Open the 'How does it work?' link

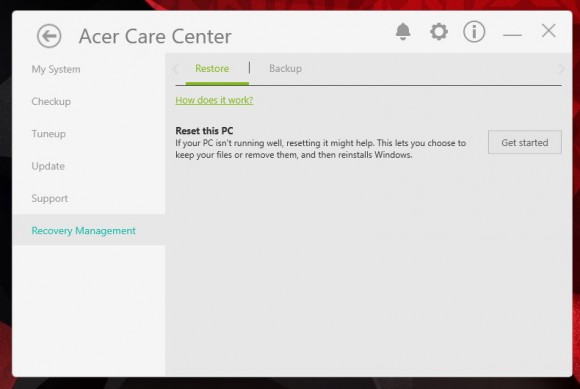(214, 100)
